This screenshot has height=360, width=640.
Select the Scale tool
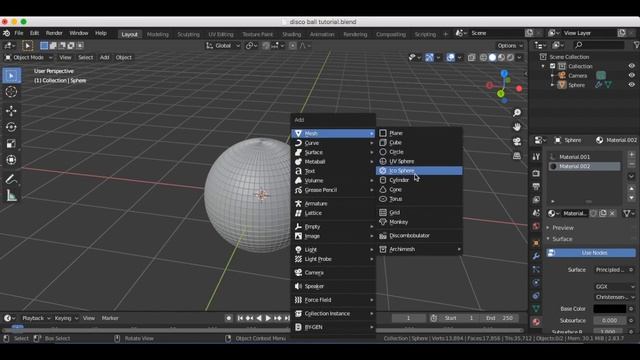click(x=11, y=143)
